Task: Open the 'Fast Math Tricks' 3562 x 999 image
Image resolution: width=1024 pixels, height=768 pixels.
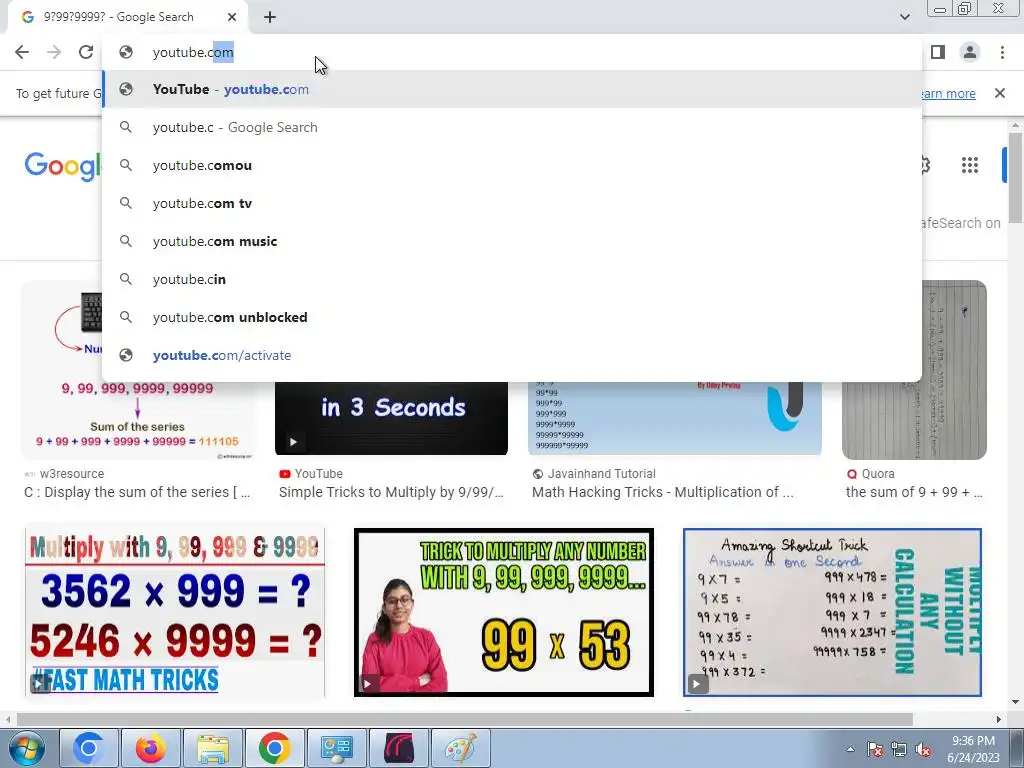Action: coord(174,613)
